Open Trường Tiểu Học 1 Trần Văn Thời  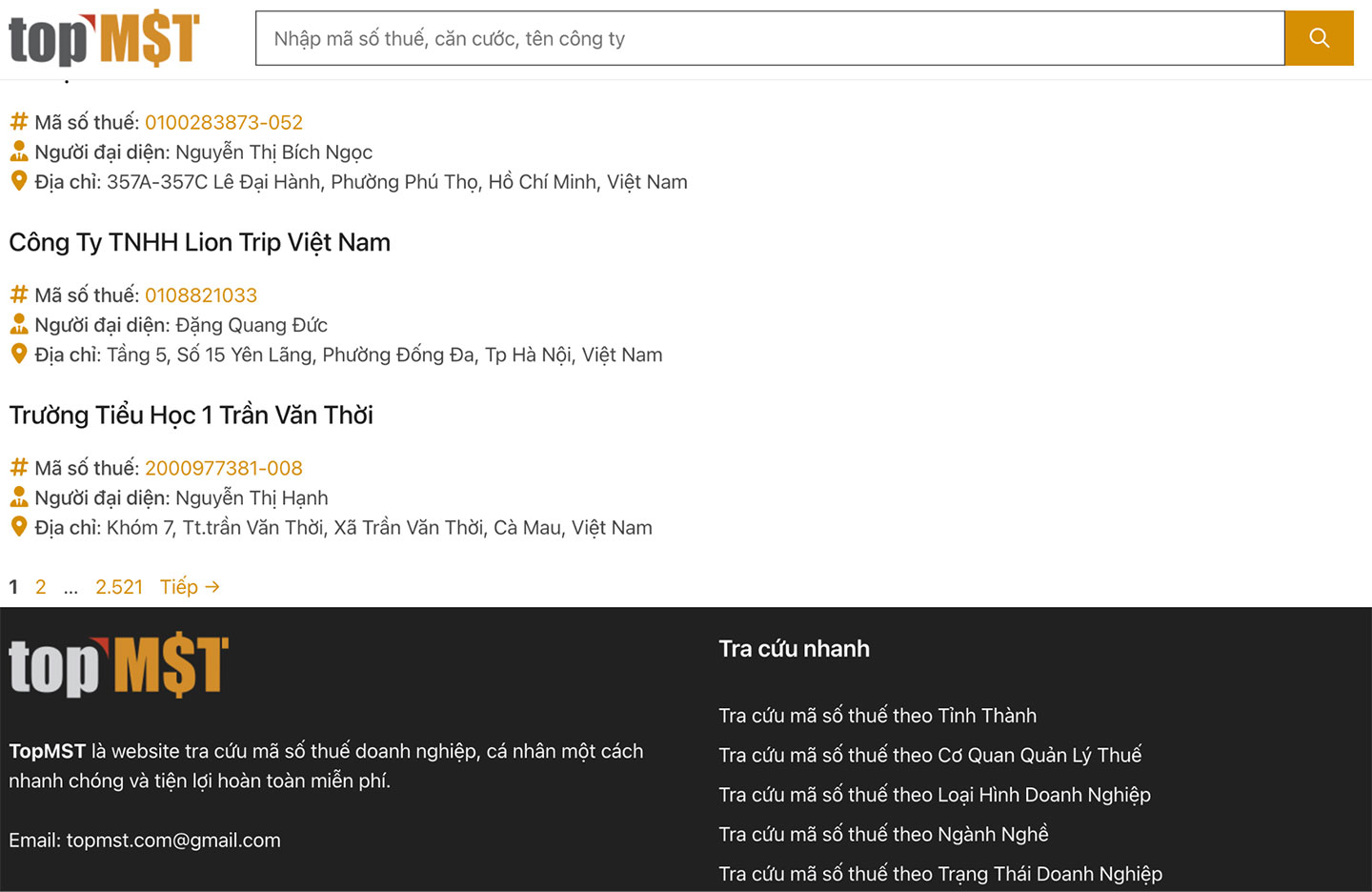191,415
